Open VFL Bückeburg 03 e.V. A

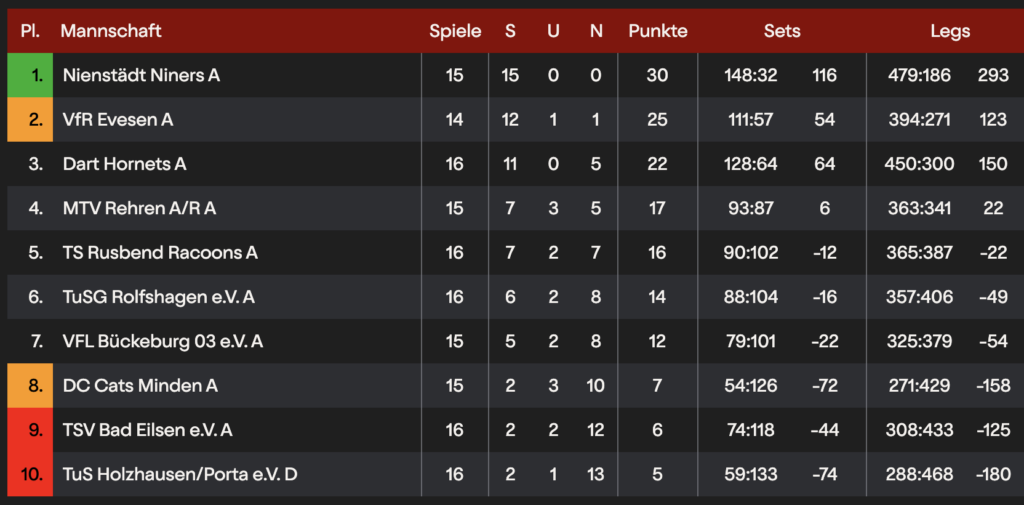(162, 341)
